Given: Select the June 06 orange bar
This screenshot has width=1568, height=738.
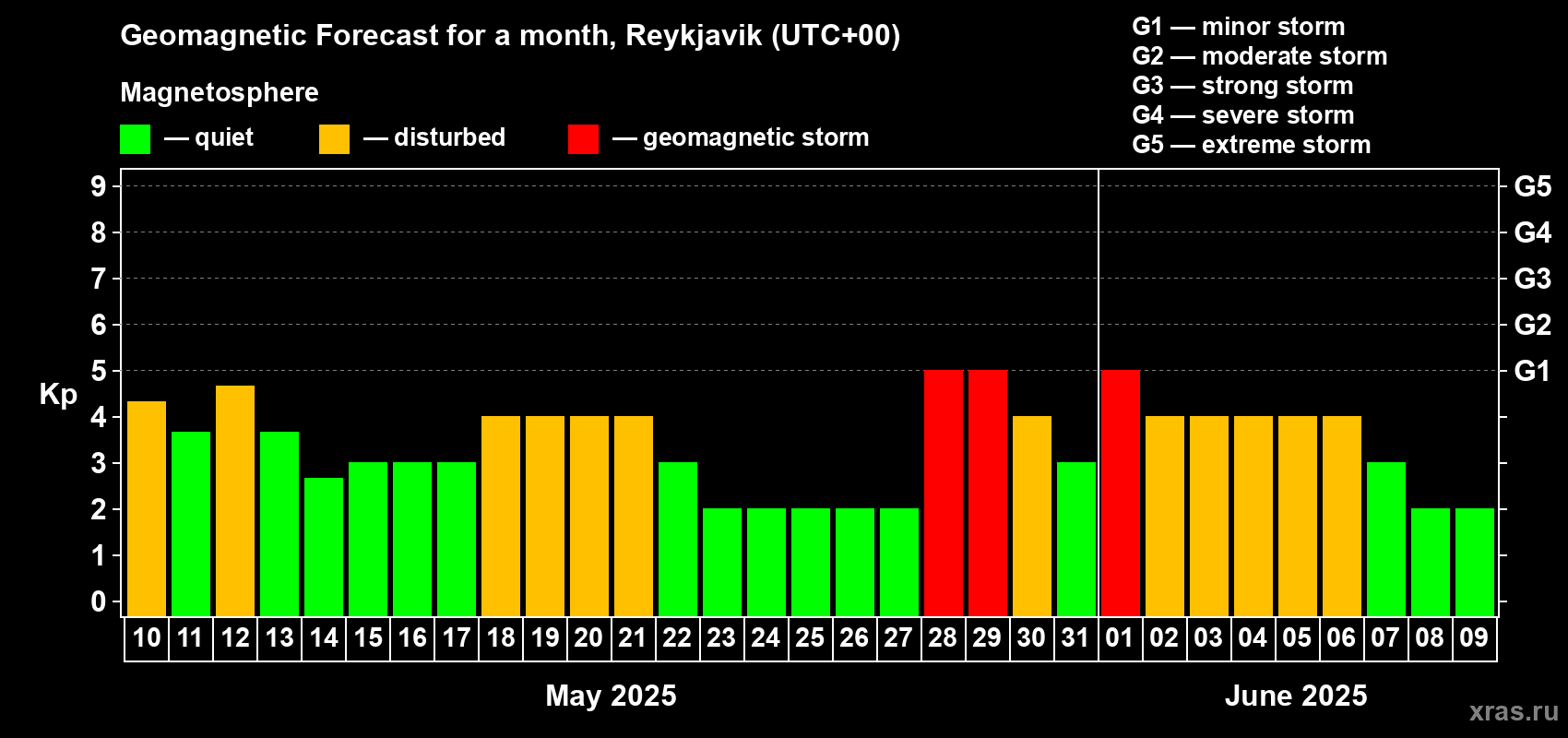Looking at the screenshot, I should pos(1342,517).
